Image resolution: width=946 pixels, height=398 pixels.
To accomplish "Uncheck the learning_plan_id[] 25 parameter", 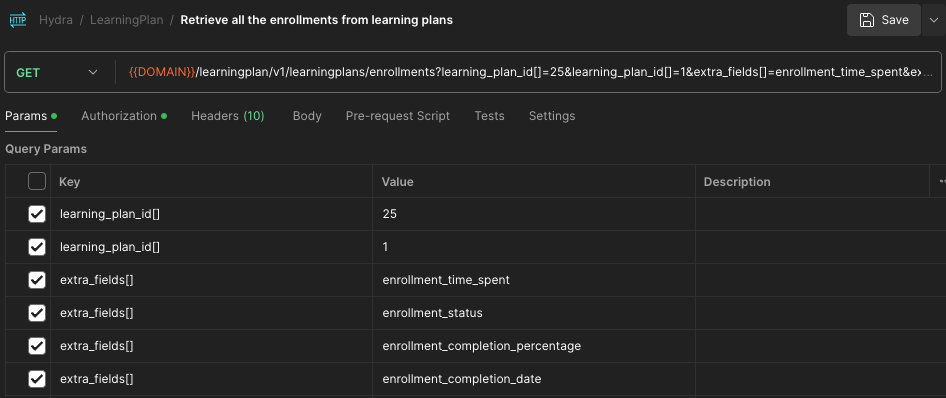I will [x=37, y=214].
